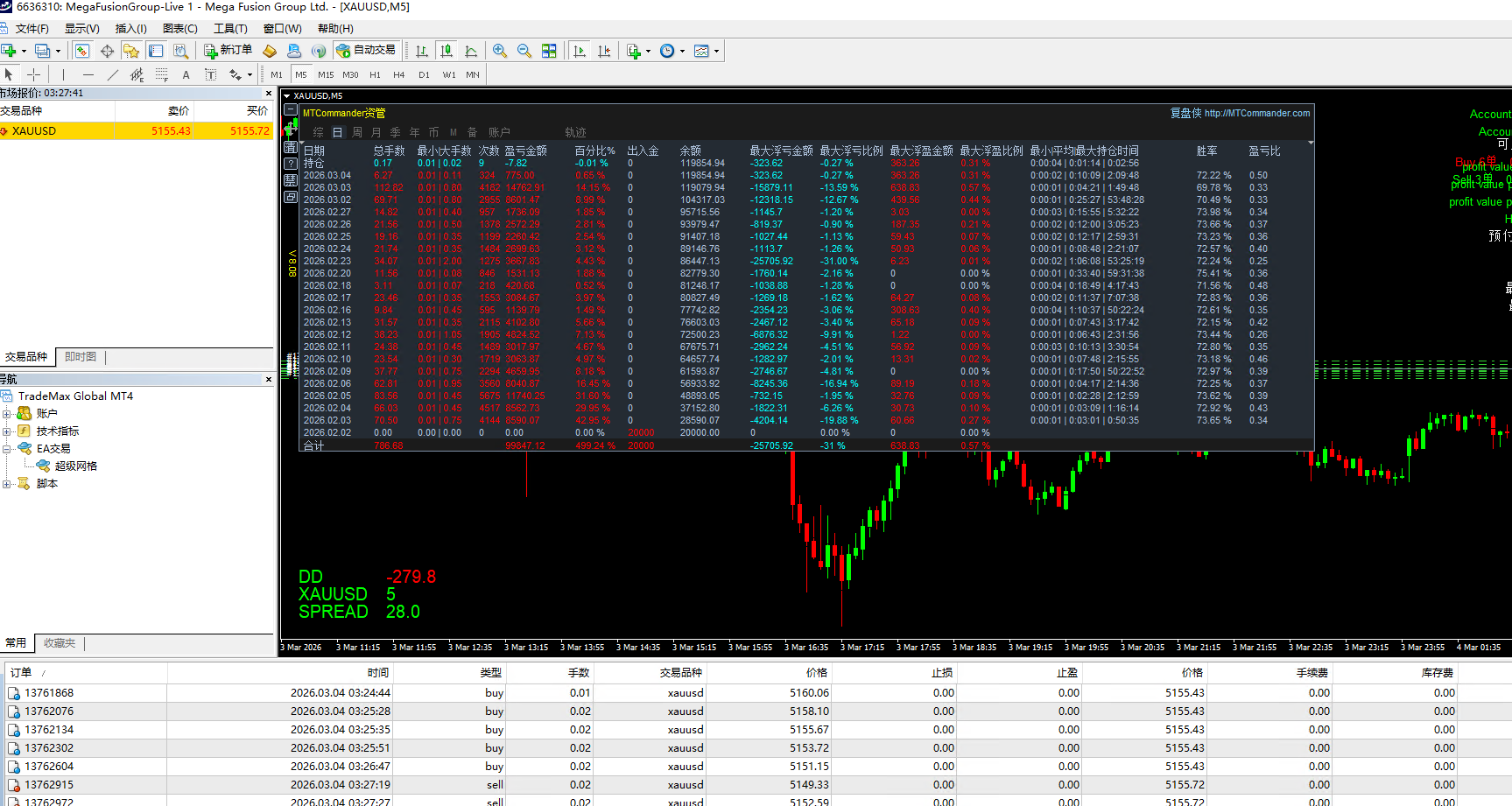The height and width of the screenshot is (806, 1512).
Task: Open the chart templates dropdown arrow
Action: [716, 51]
